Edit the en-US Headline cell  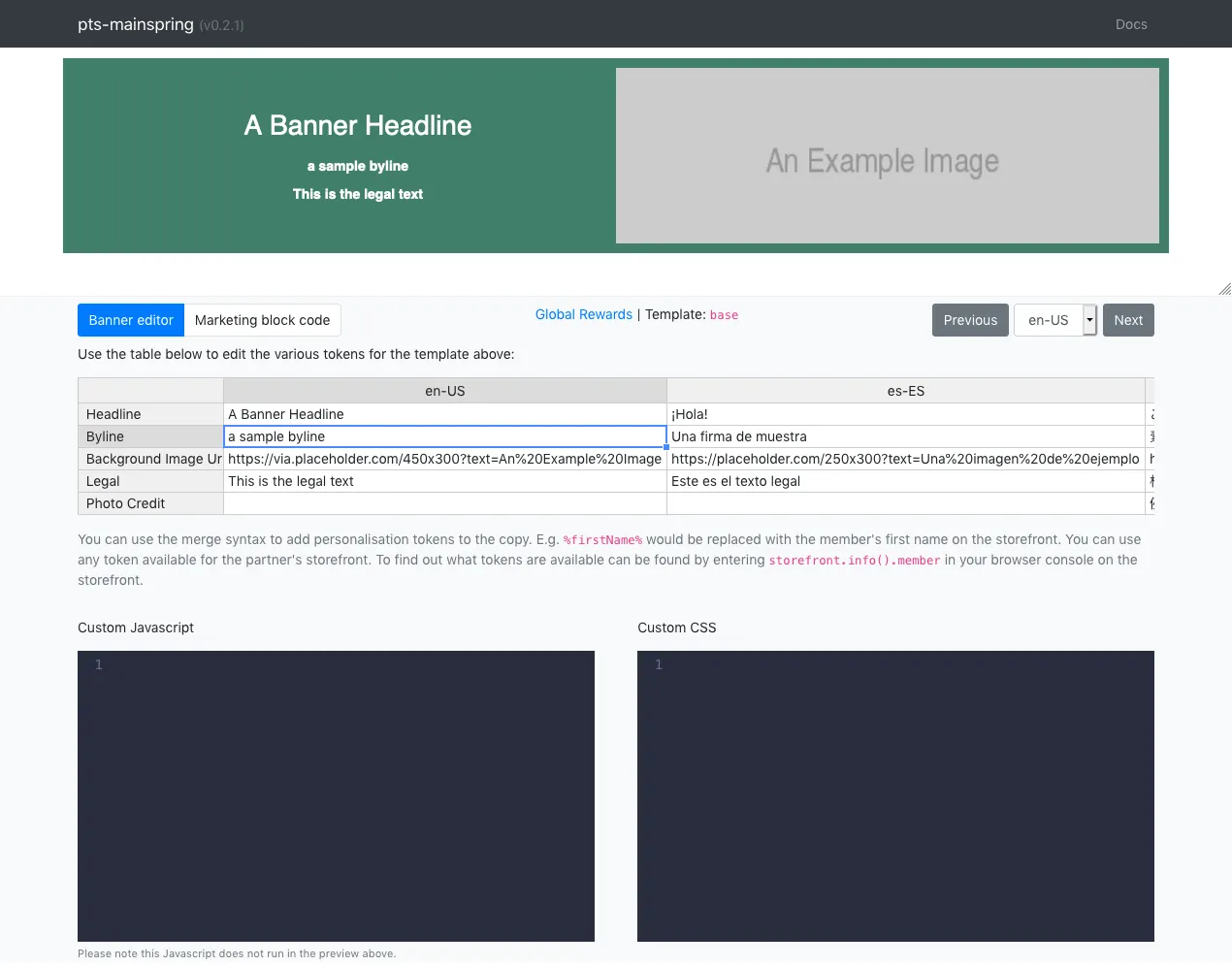click(444, 414)
